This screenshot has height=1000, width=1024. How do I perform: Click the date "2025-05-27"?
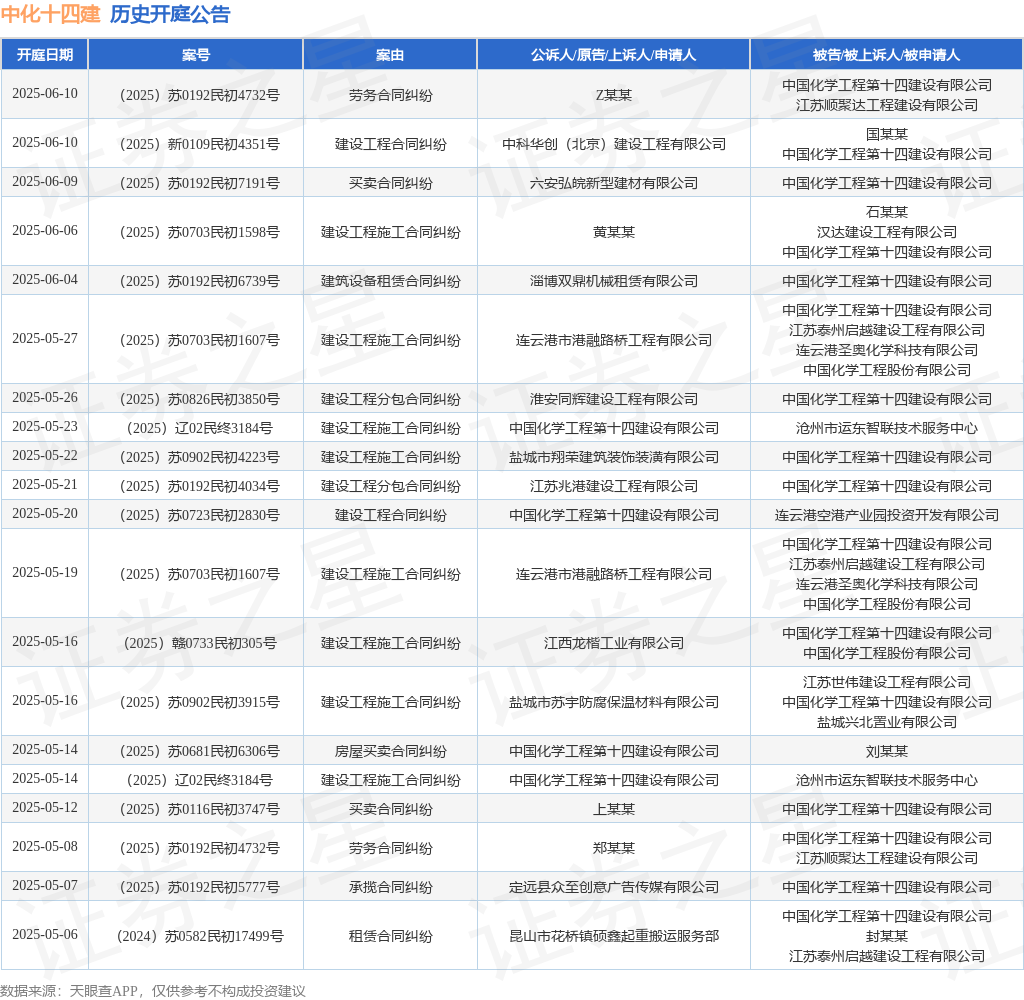44,338
